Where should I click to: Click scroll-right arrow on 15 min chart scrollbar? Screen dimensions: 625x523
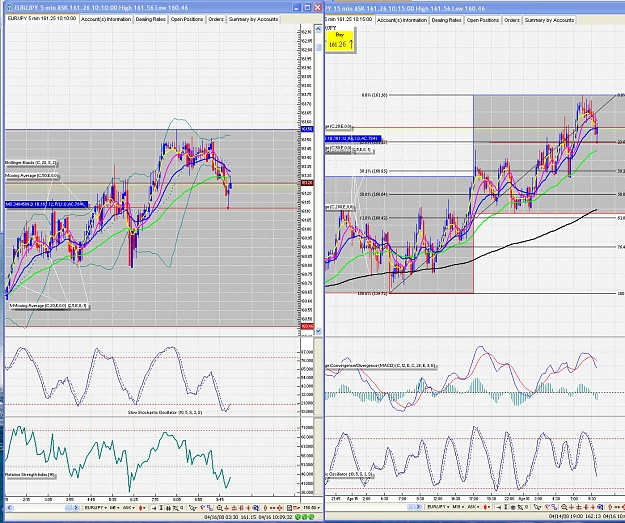(x=419, y=507)
